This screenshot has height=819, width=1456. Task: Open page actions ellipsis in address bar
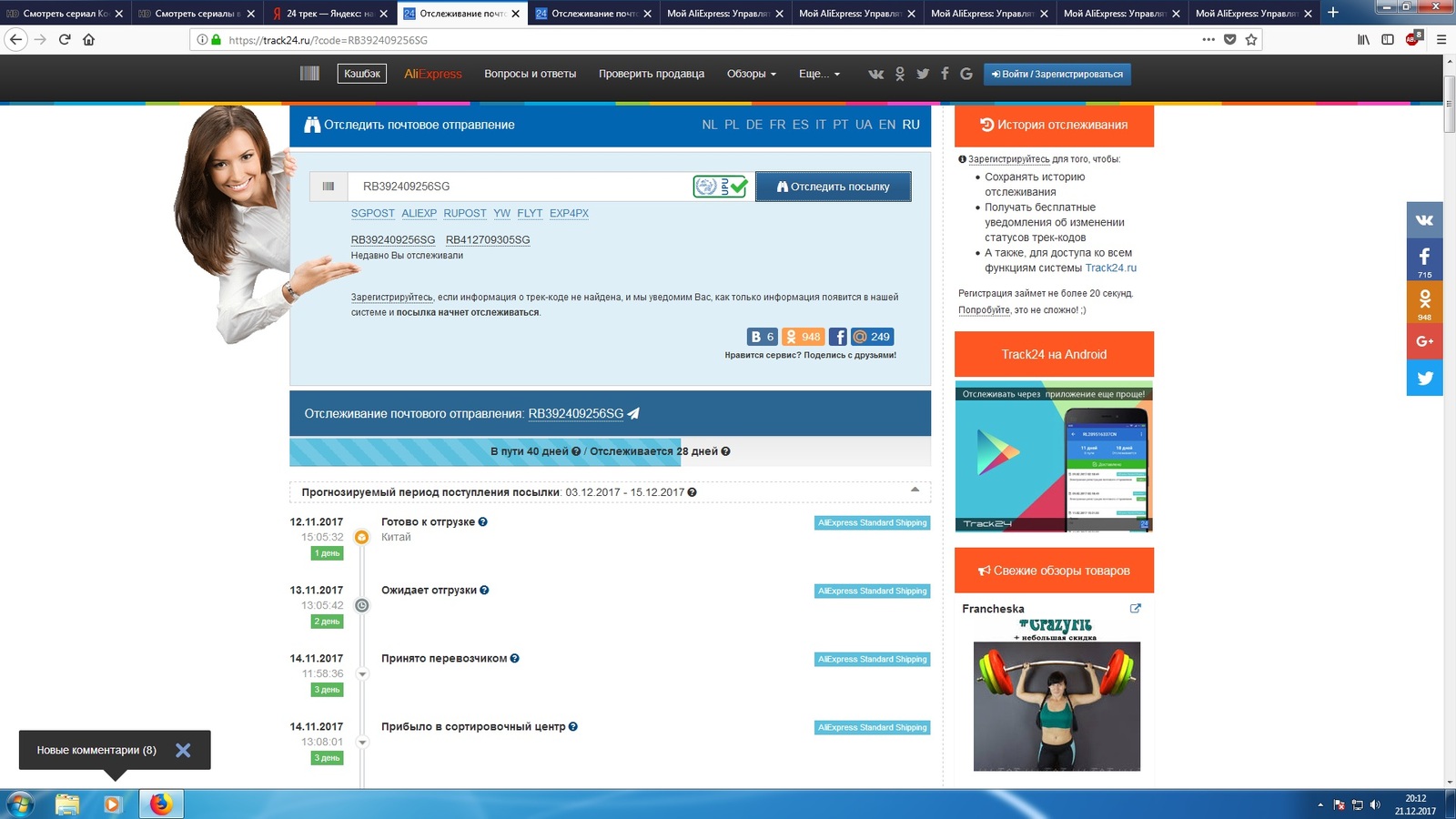(1208, 39)
